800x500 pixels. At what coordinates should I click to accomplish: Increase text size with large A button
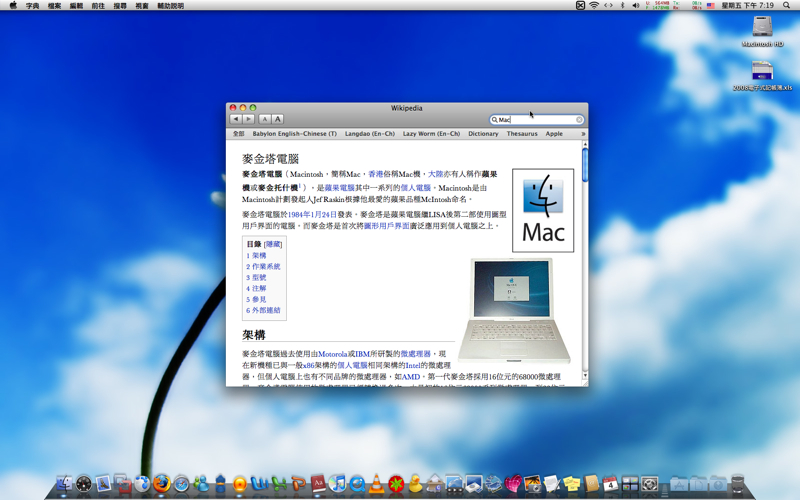(278, 119)
